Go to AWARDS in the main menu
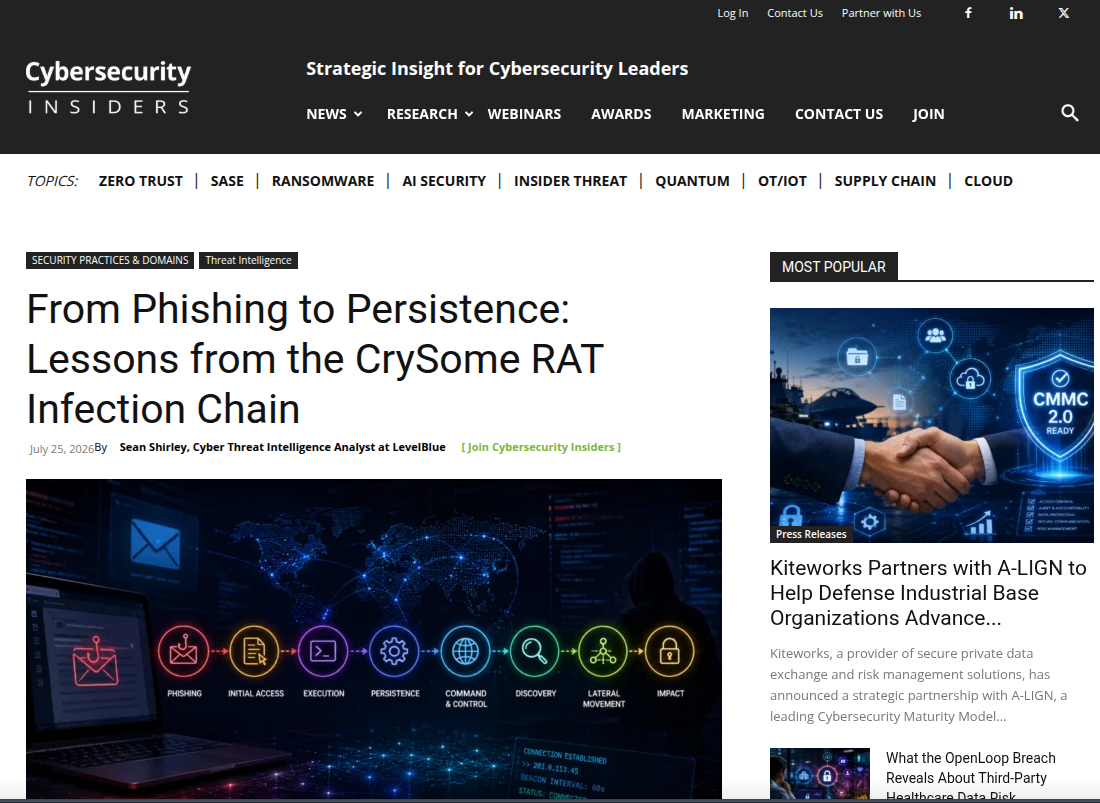The image size is (1100, 803). point(621,114)
